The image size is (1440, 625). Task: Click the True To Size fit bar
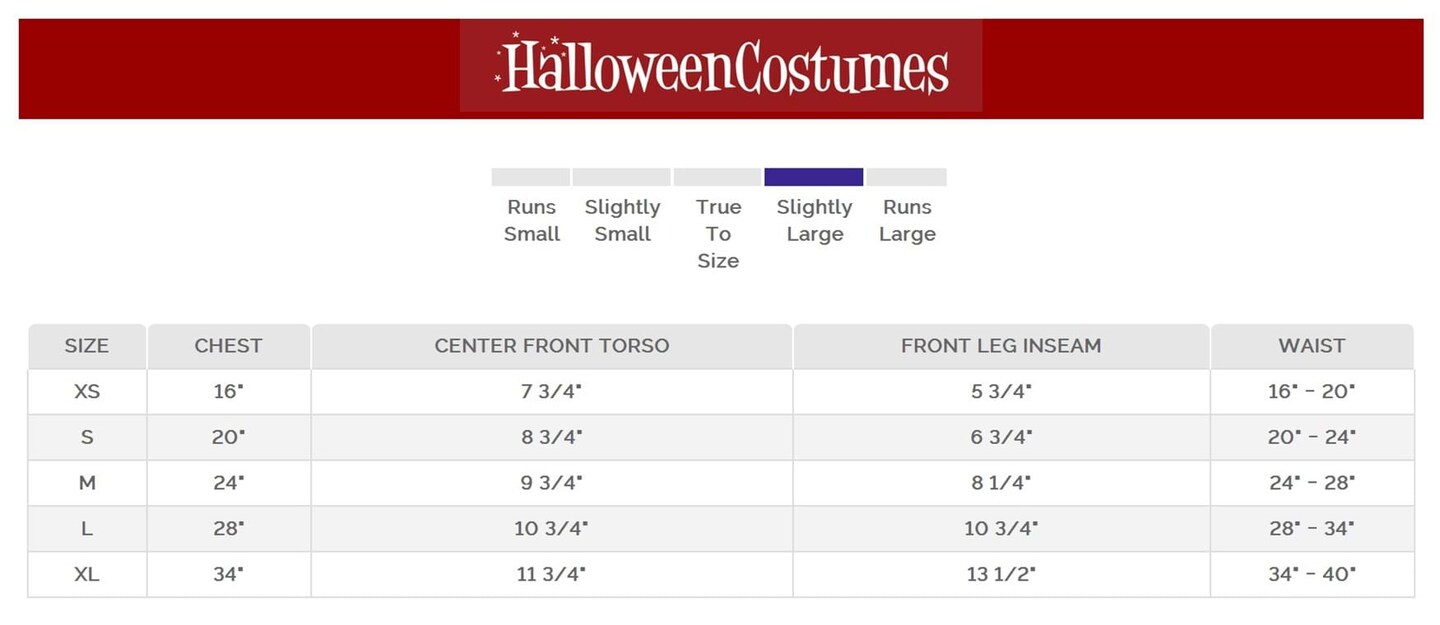718,177
